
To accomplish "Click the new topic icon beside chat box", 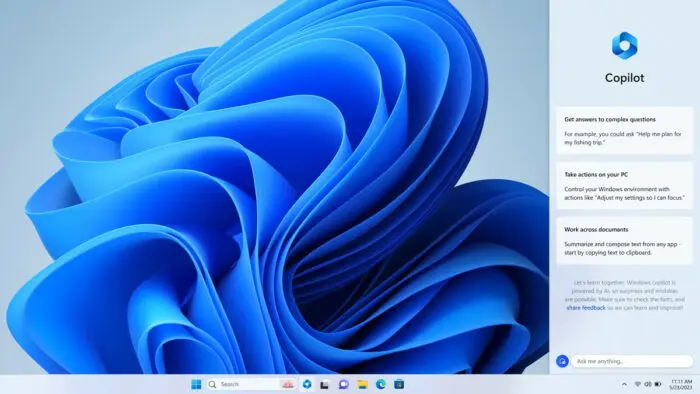I will coord(562,361).
